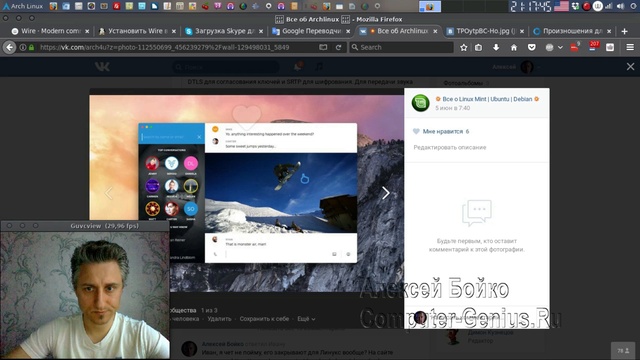640x360 pixels.
Task: Open the Firefox hamburger menu
Action: pos(630,47)
